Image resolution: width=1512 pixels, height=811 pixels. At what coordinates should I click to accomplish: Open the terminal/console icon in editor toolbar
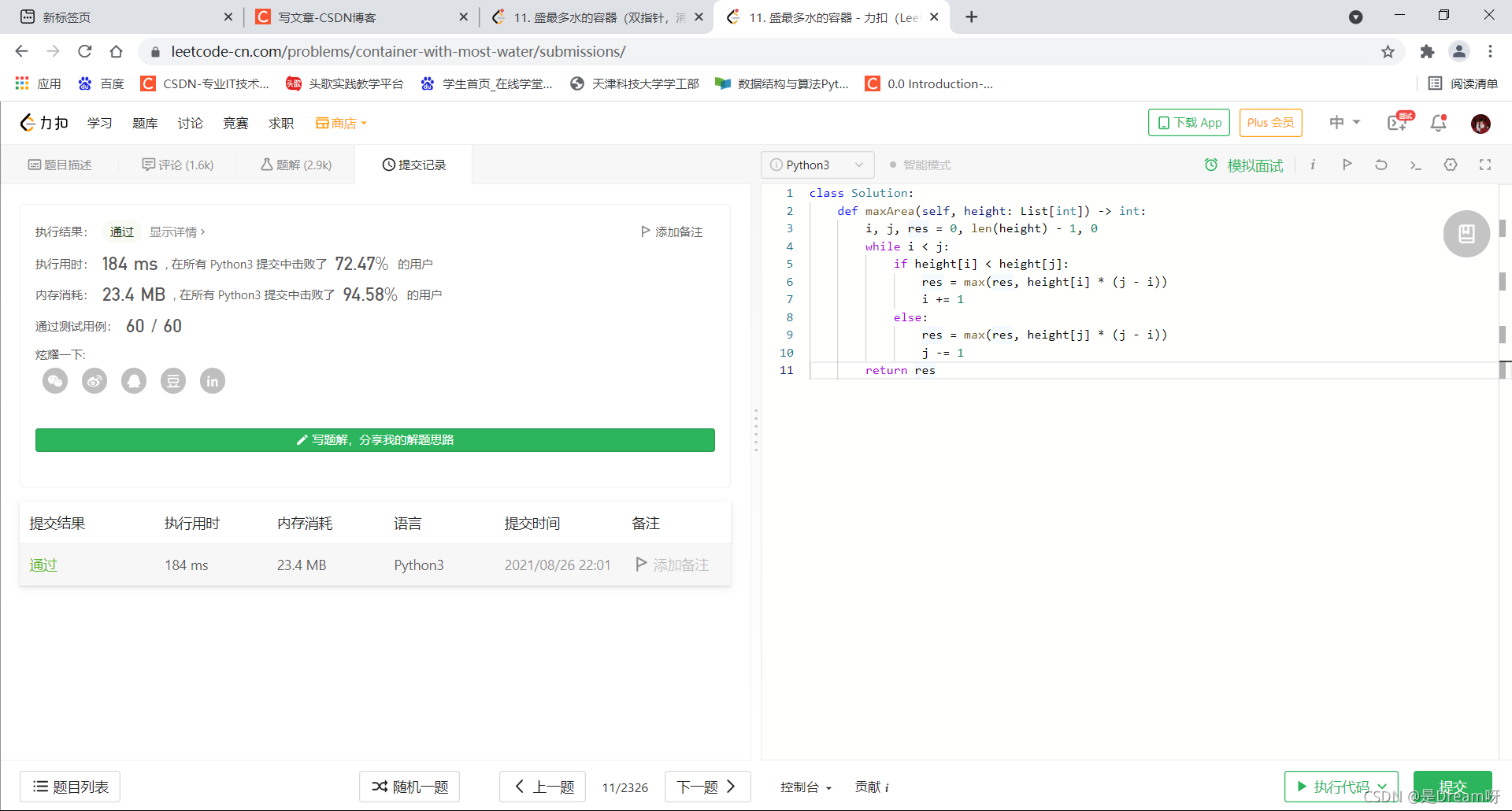tap(1416, 165)
